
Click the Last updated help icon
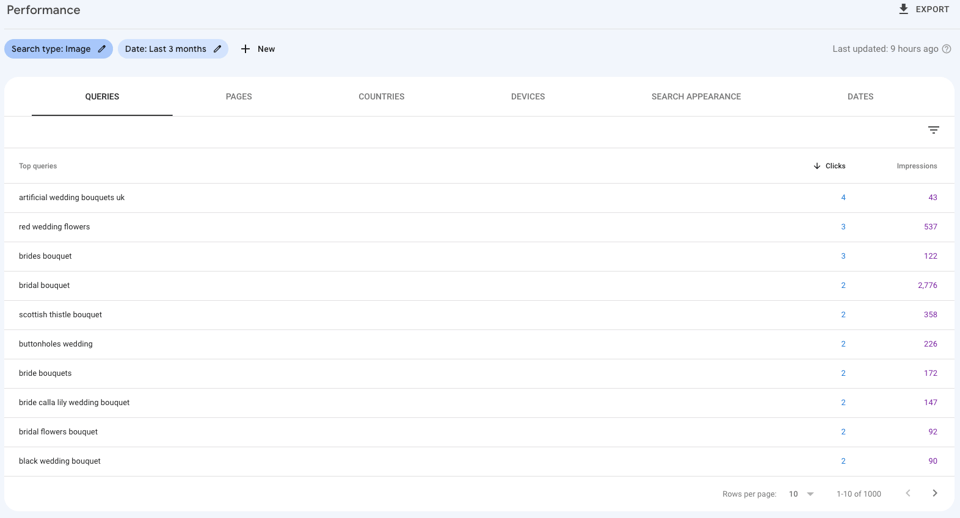tap(947, 49)
